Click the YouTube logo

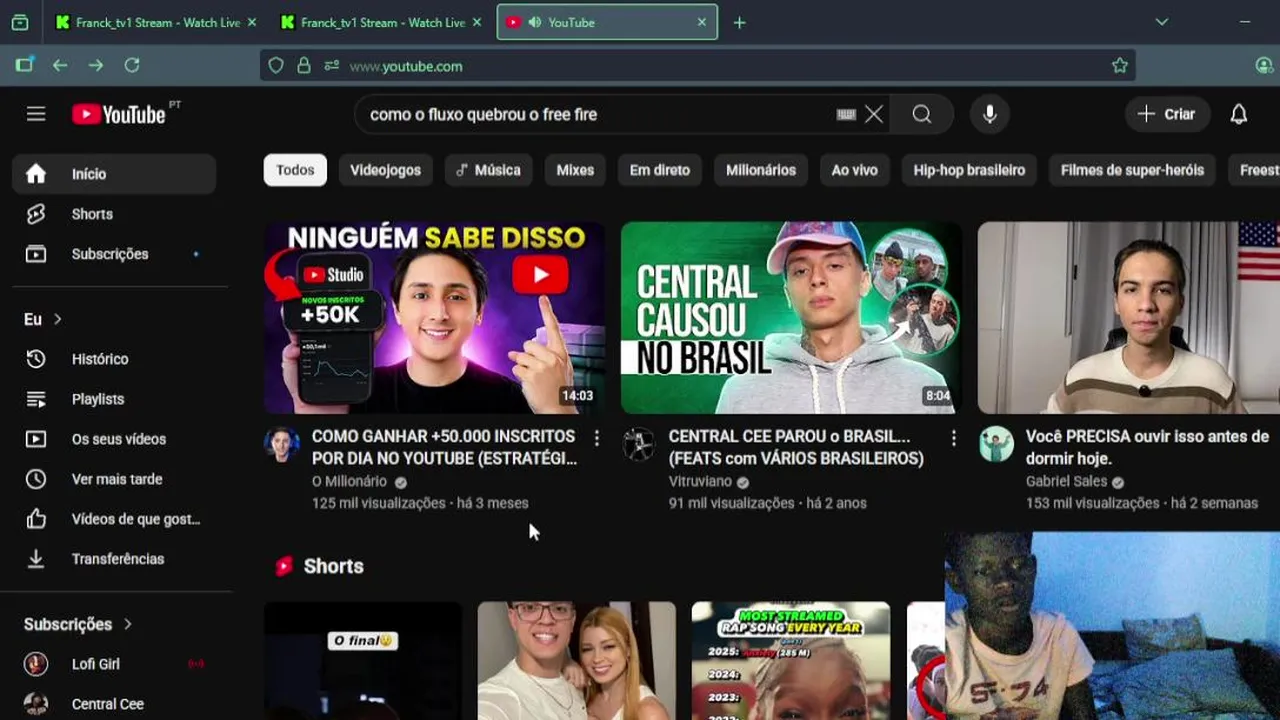click(x=119, y=114)
